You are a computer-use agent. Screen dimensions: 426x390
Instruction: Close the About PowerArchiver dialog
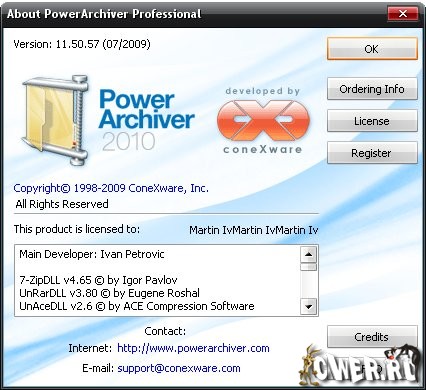click(403, 14)
